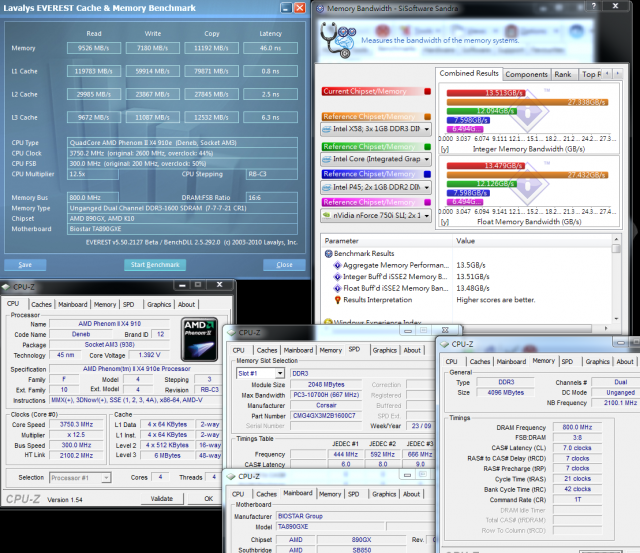The width and height of the screenshot is (640, 553).
Task: Click Sandra tab scroll left arrow
Action: point(607,73)
